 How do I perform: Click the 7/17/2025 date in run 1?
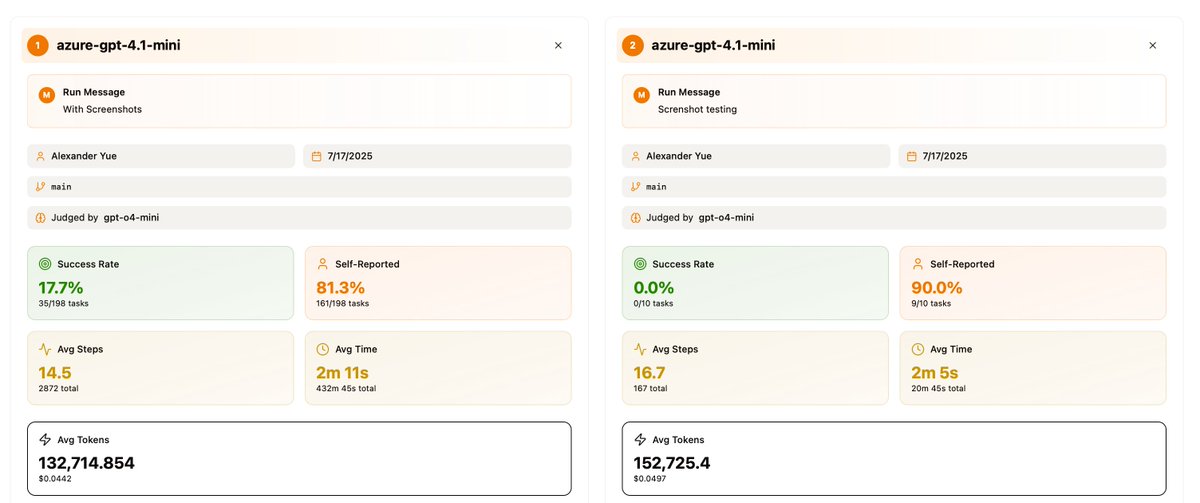(x=350, y=156)
